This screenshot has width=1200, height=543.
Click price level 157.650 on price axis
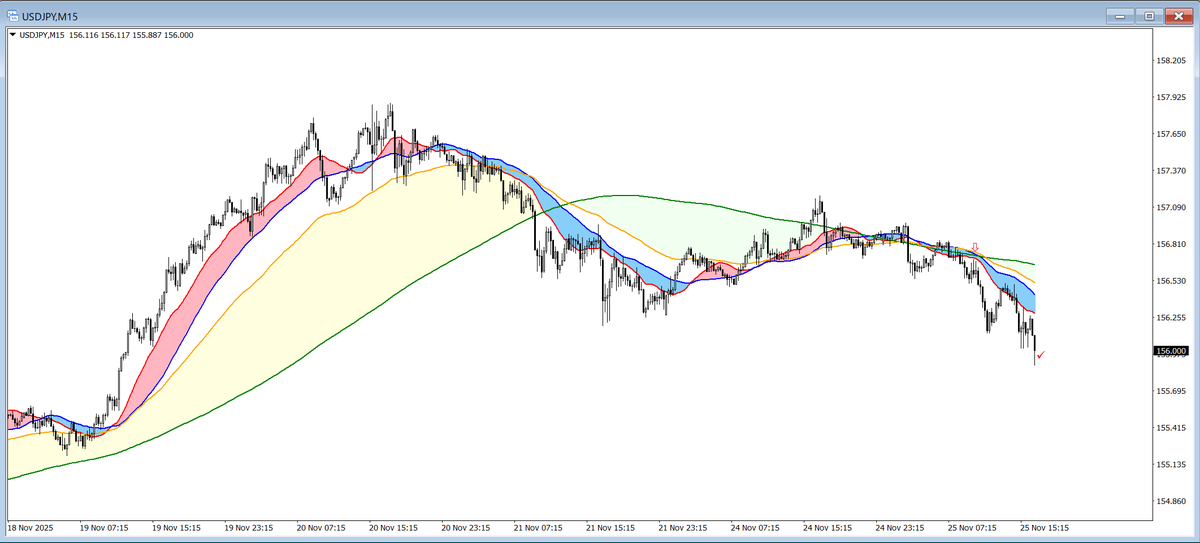[1170, 134]
